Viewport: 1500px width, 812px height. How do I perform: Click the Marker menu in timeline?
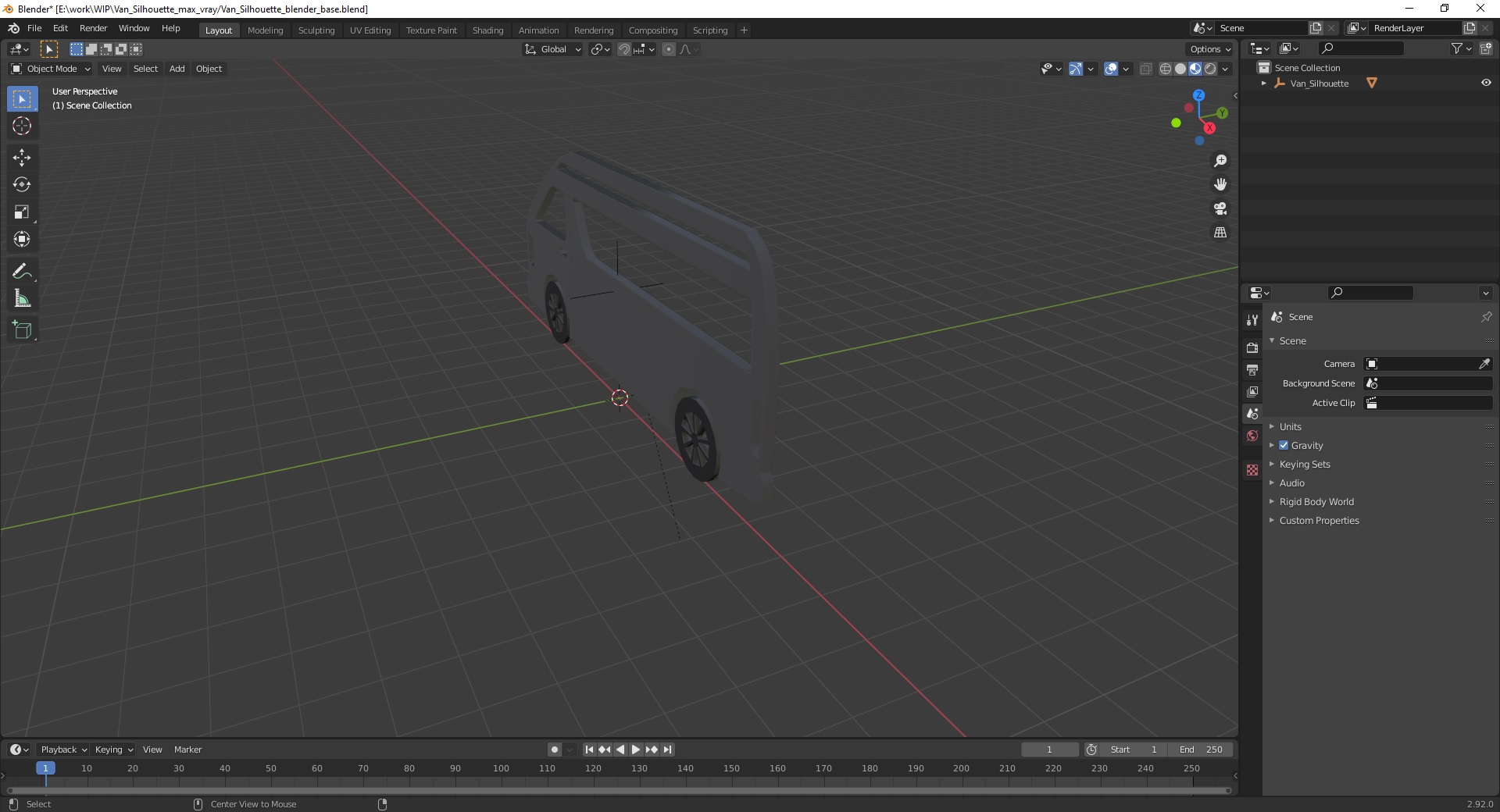pos(187,750)
